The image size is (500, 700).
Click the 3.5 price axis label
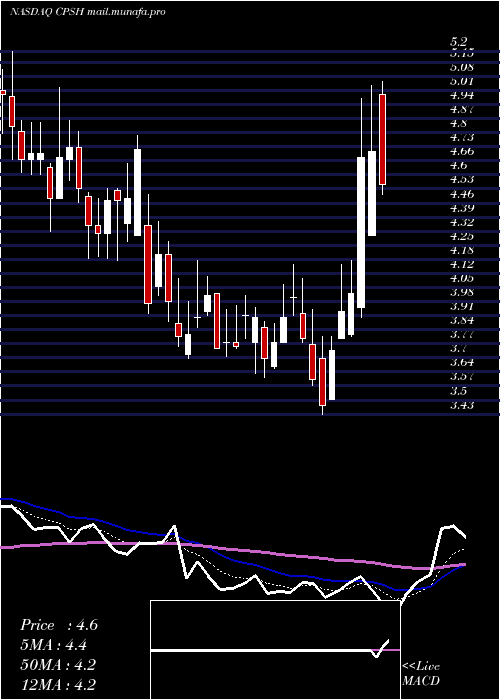(459, 391)
